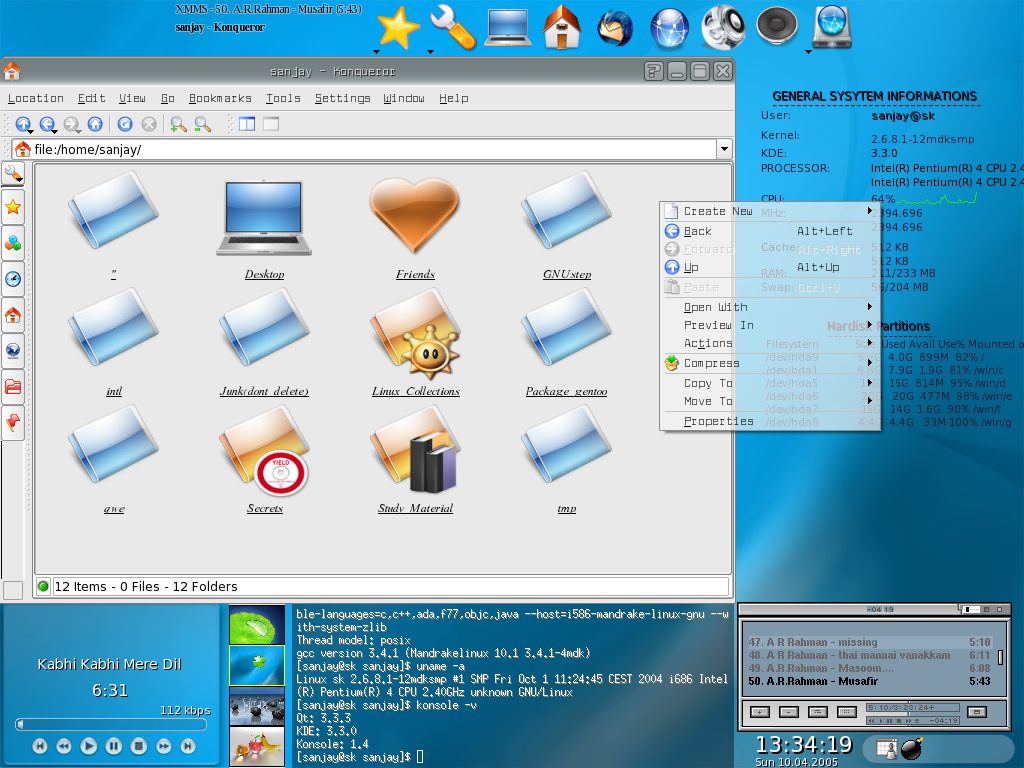Open the Up button history dropdown arrow
The image size is (1024, 768).
[x=31, y=132]
